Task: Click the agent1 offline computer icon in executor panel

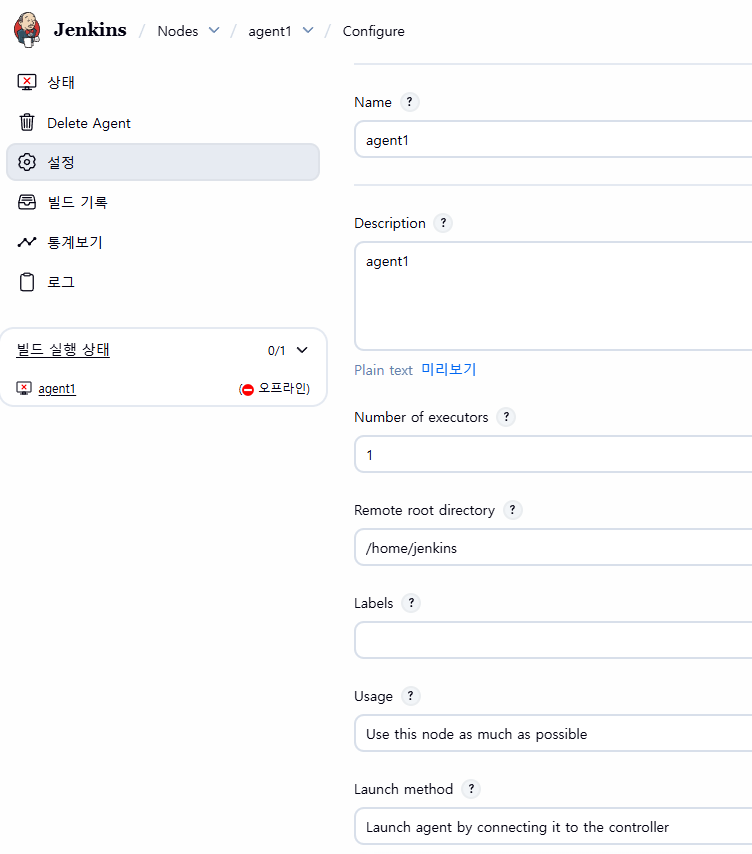Action: pos(24,388)
